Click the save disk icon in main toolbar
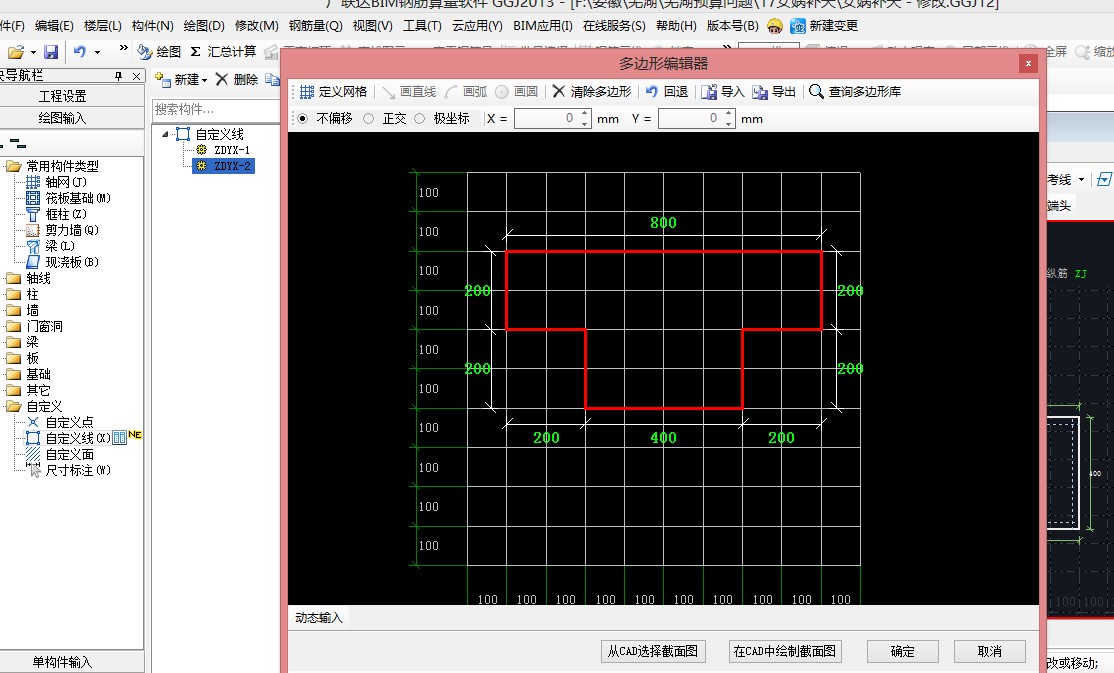Screen dimensions: 1114x673 pos(51,52)
